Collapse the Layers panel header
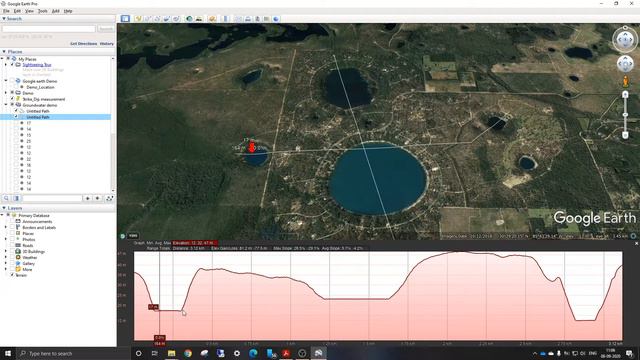The height and width of the screenshot is (360, 640). tap(4, 208)
